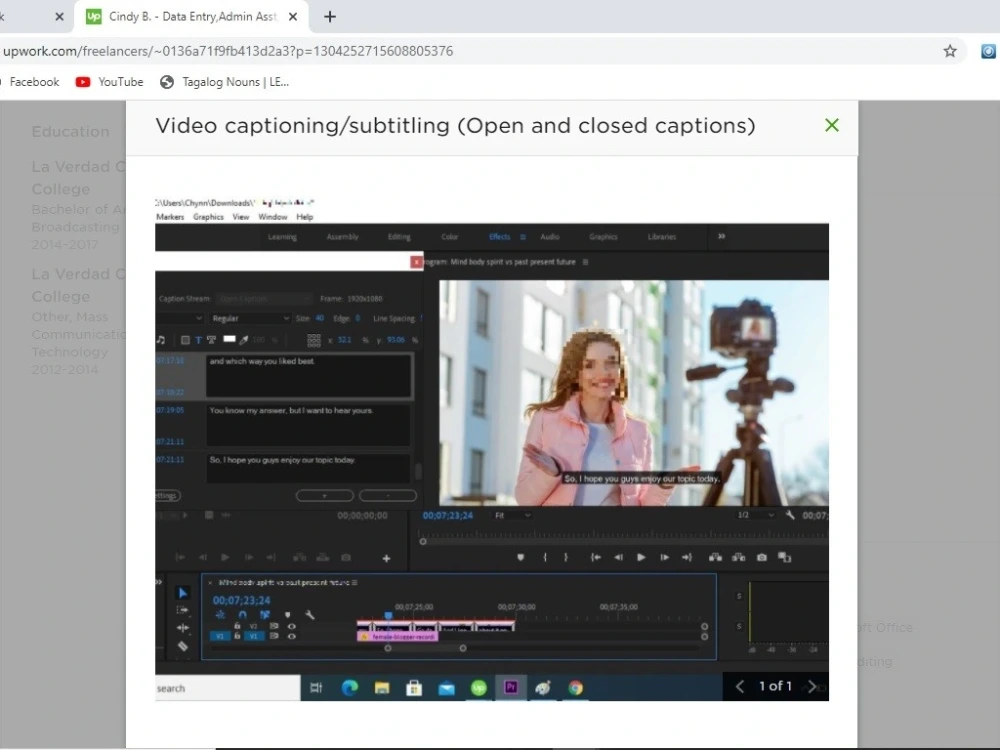
Task: Go to In point in program monitor
Action: [x=595, y=557]
